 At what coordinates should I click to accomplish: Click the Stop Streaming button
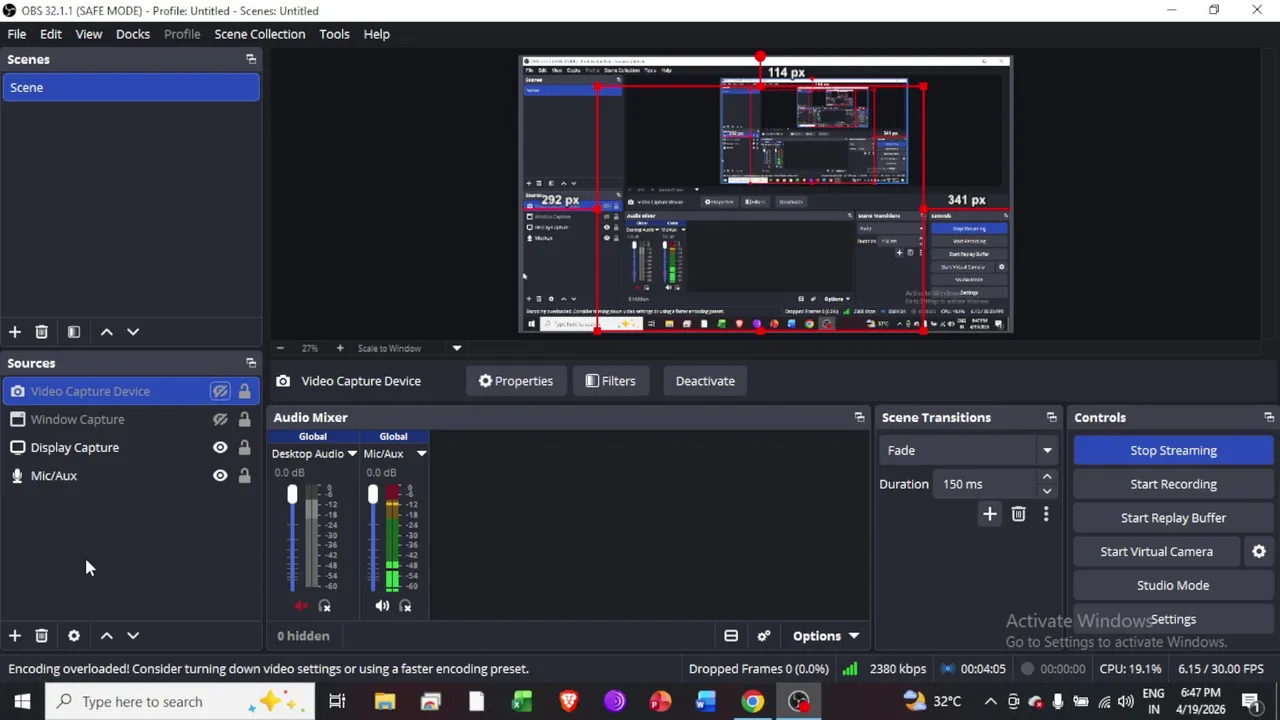1173,450
